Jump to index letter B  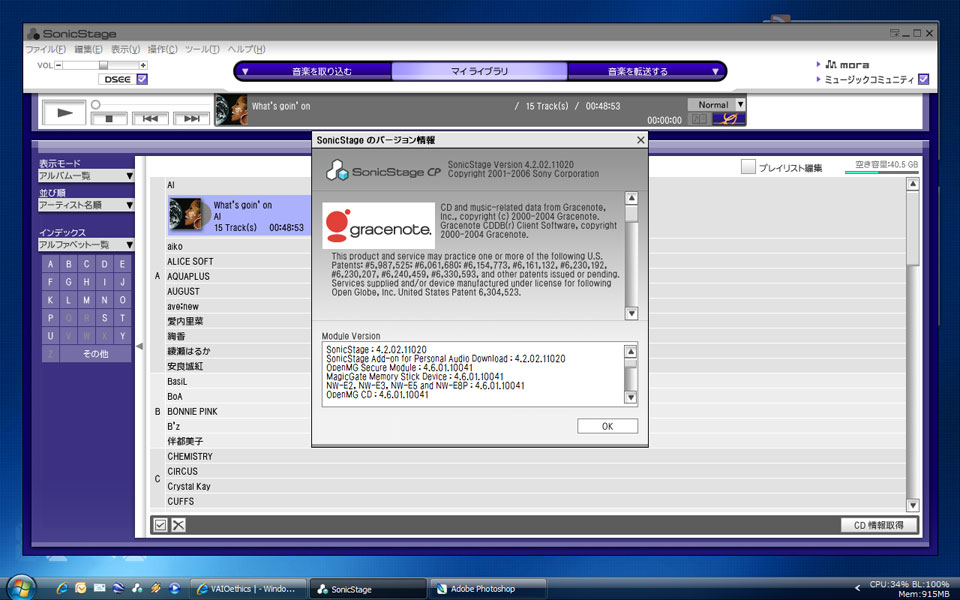pos(69,264)
